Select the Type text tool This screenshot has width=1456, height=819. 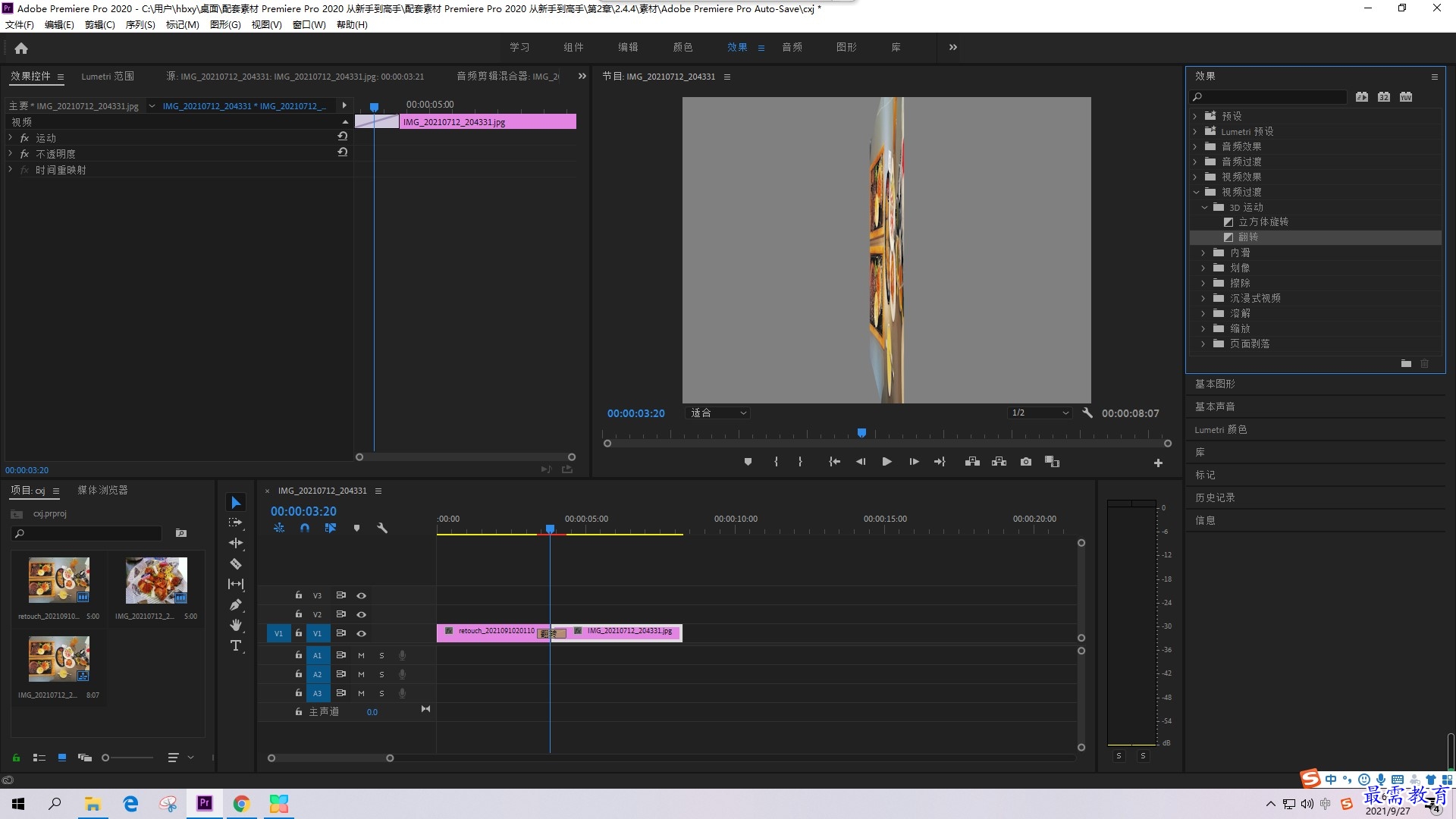click(236, 645)
